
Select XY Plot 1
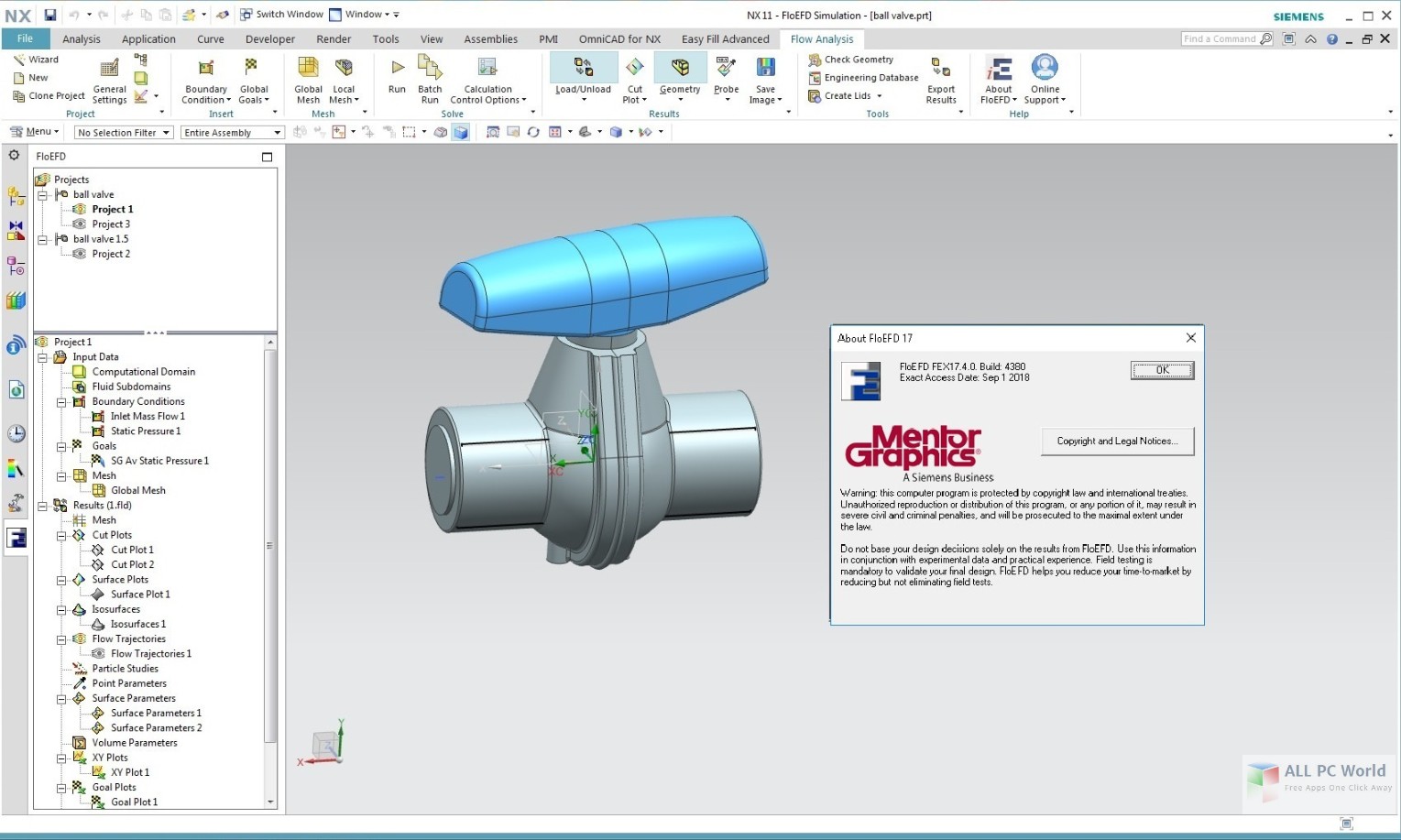[x=129, y=773]
